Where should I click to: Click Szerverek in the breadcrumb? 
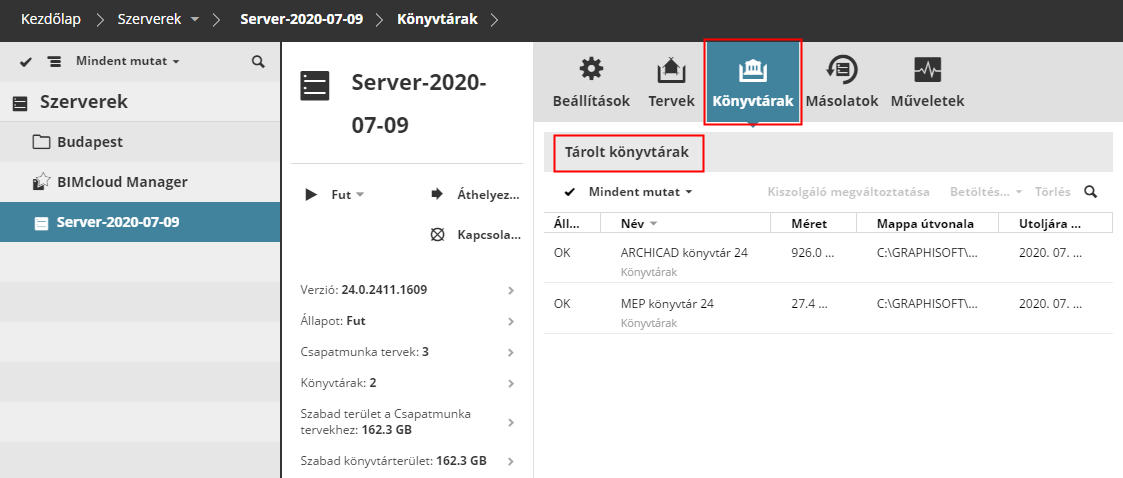(x=150, y=19)
